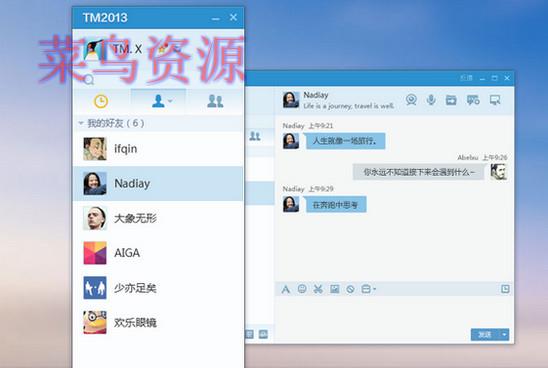Image resolution: width=548 pixels, height=368 pixels.
Task: Start a video call with Nadiay
Action: tap(411, 100)
